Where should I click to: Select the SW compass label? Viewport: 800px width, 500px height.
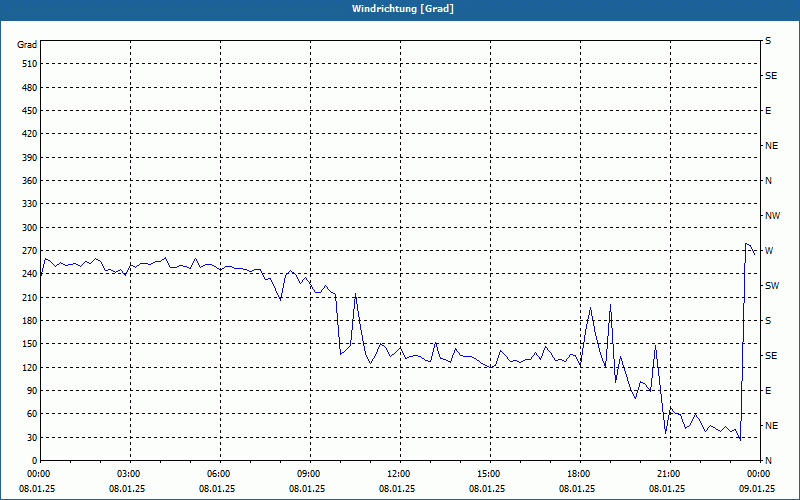[x=772, y=286]
